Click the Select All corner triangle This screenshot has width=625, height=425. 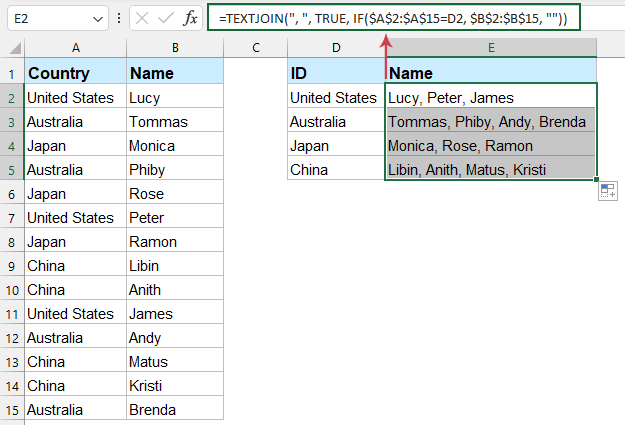click(14, 48)
